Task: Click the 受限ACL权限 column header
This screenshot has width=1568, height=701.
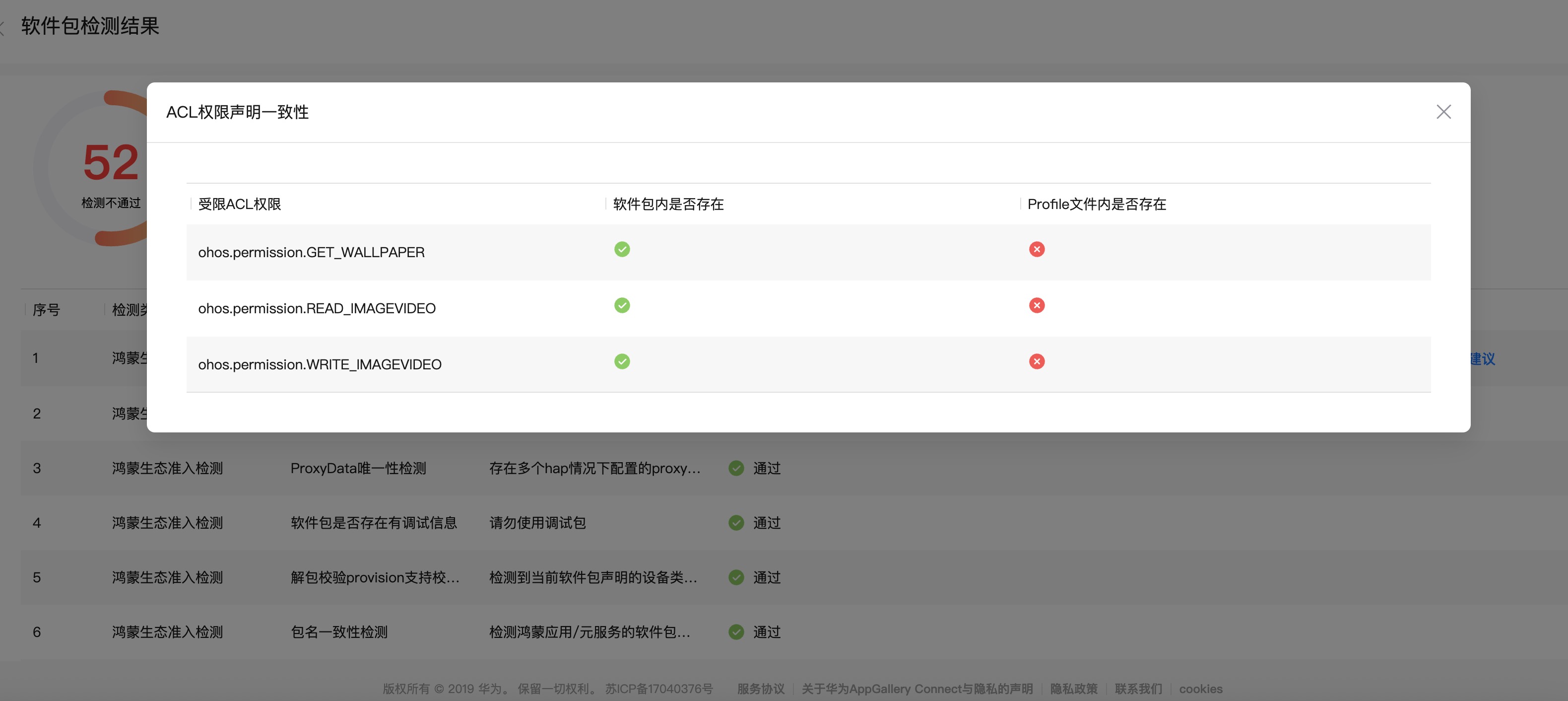Action: tap(239, 204)
